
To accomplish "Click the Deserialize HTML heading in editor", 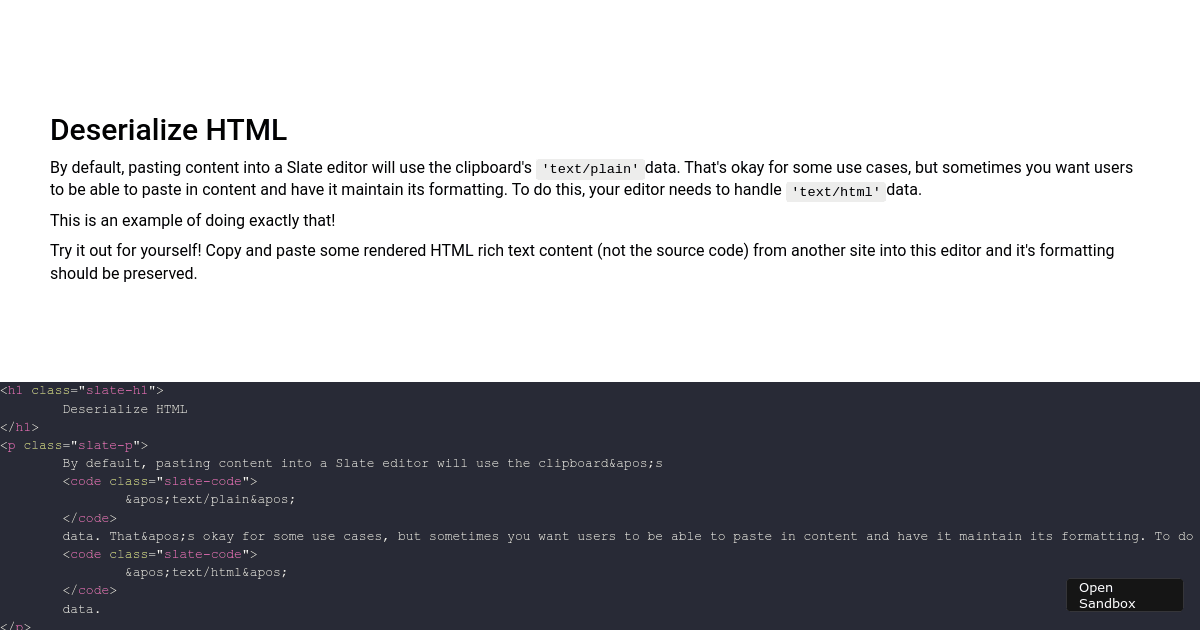I will (x=169, y=130).
